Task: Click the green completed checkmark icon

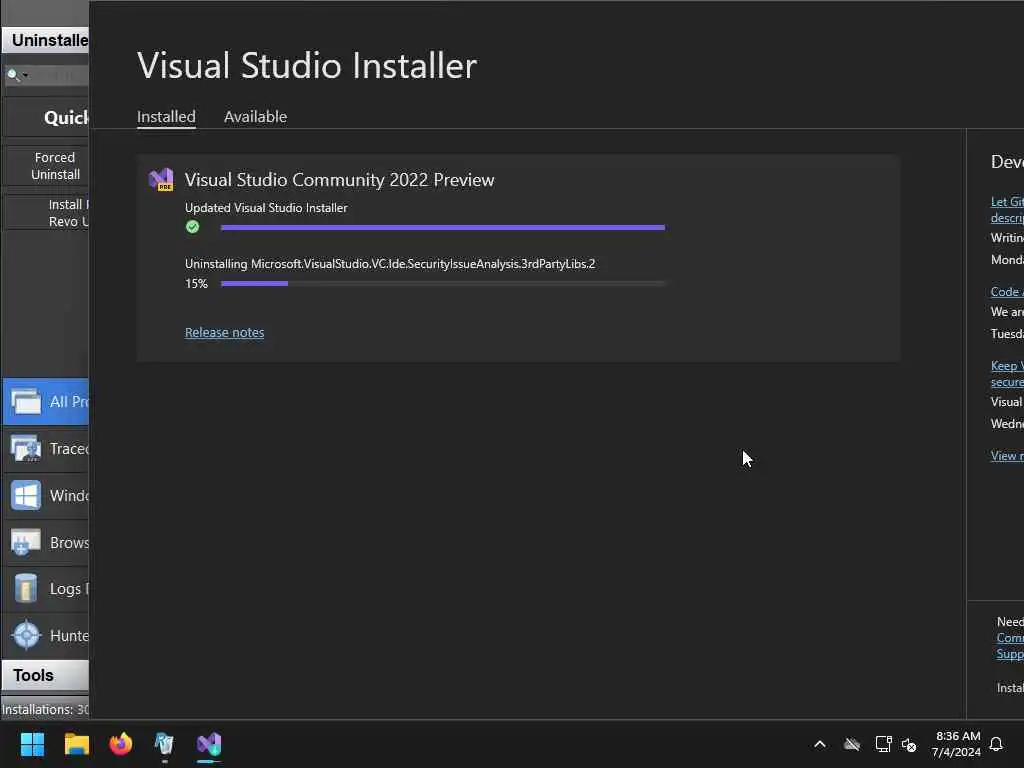Action: coord(192,227)
